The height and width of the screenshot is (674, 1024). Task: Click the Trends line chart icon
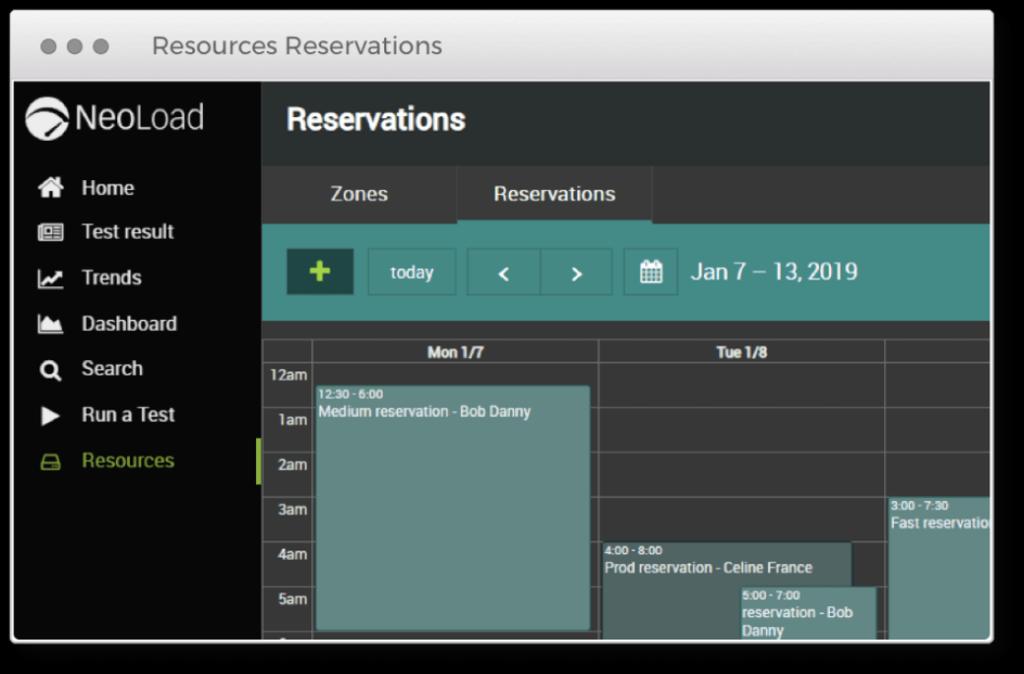pos(50,279)
